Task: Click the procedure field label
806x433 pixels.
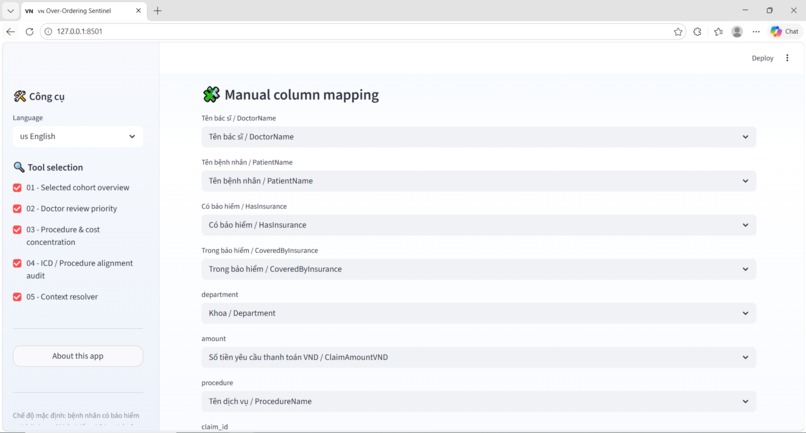Action: [x=217, y=383]
